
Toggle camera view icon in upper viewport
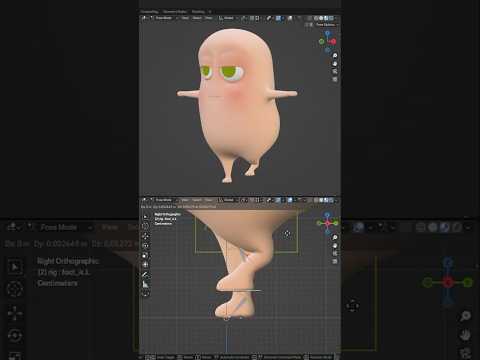pyautogui.click(x=335, y=71)
